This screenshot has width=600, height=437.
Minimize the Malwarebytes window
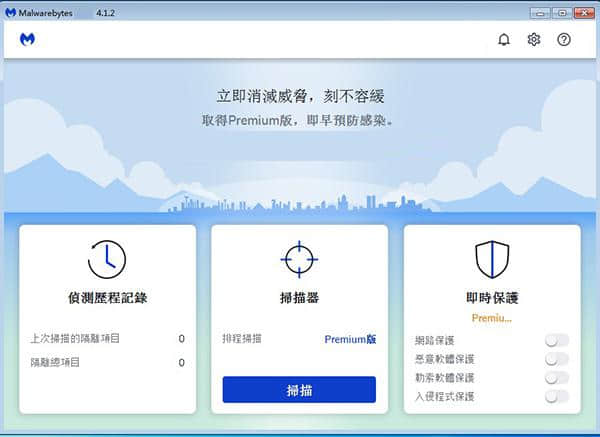(x=540, y=13)
